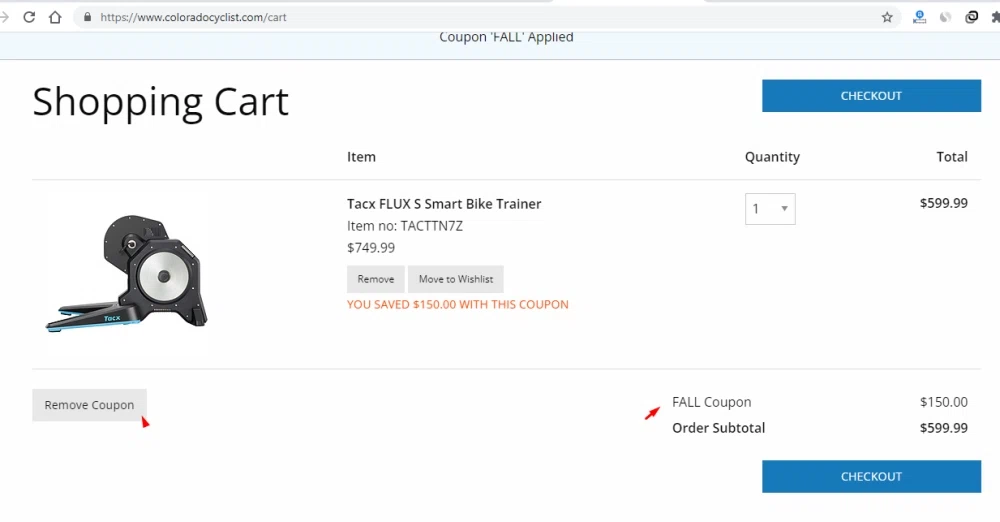Open the blue extension icon in toolbar
1000x522 pixels.
point(919,17)
